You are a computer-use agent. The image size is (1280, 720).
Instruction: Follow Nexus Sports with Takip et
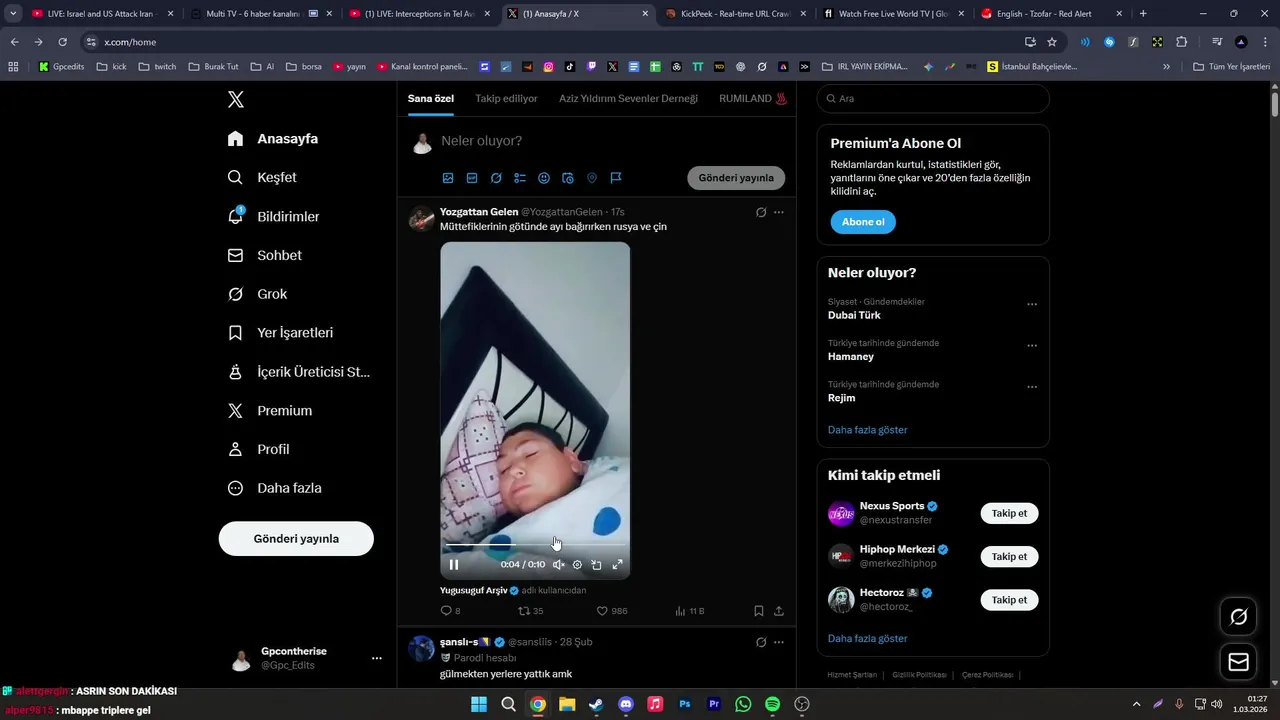(x=1009, y=513)
